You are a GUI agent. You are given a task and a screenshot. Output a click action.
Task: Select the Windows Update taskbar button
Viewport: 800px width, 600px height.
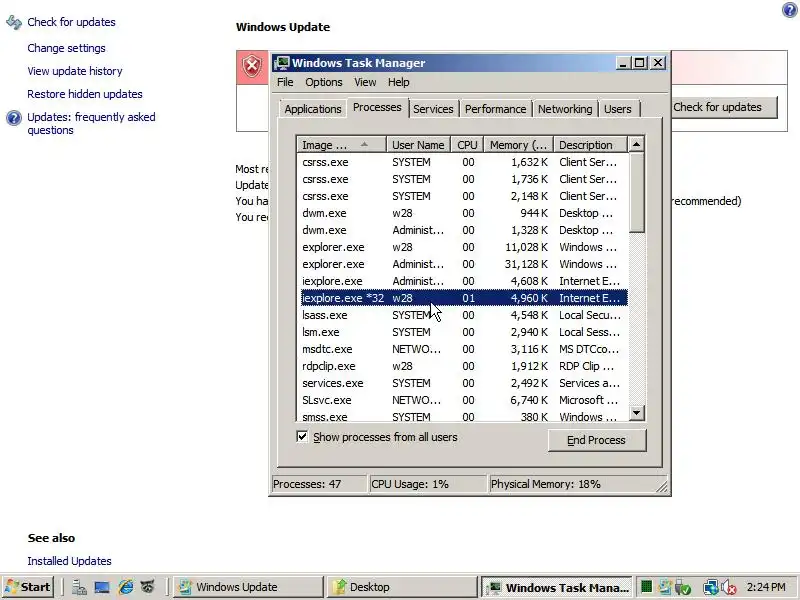[247, 587]
